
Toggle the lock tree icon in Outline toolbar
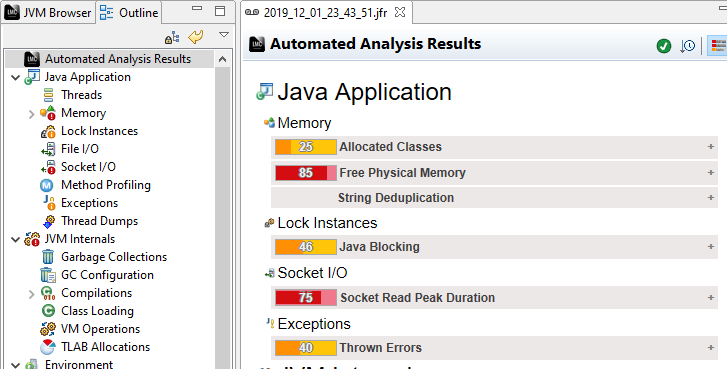point(172,38)
